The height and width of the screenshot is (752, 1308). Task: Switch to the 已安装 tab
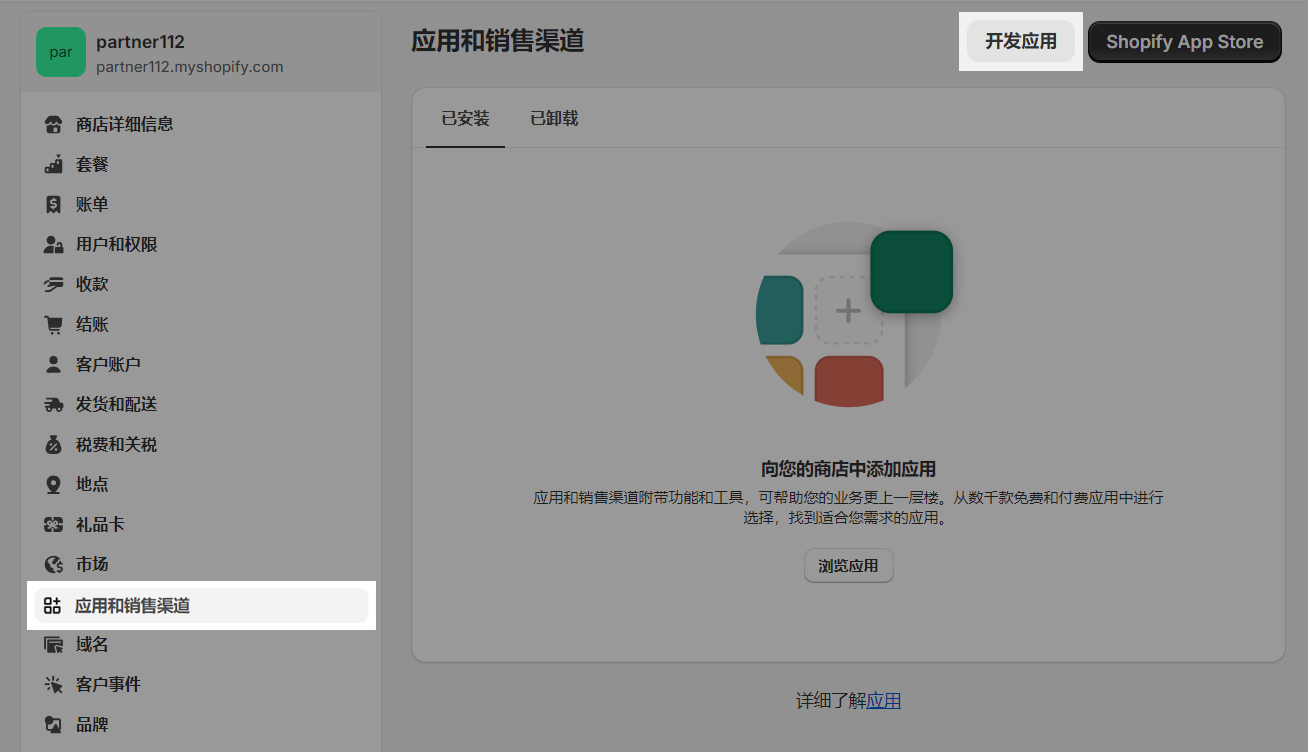(x=466, y=118)
